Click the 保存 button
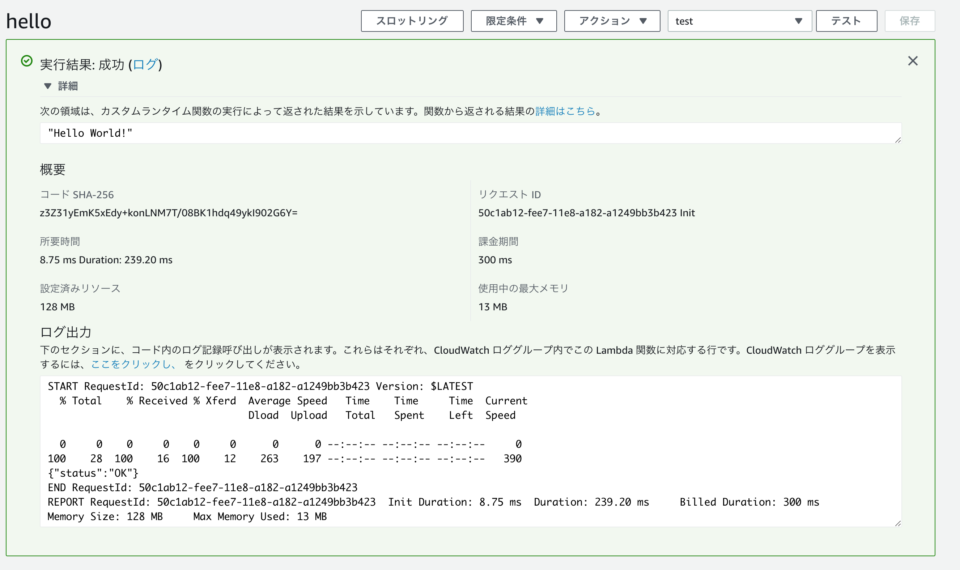Screen dimensions: 960x570 (909, 21)
